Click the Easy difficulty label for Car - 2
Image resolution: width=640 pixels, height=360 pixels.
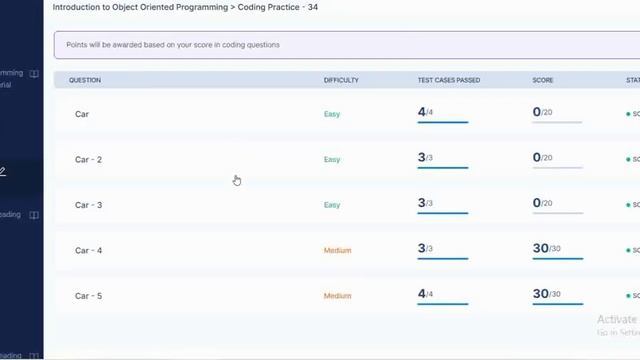pyautogui.click(x=332, y=160)
